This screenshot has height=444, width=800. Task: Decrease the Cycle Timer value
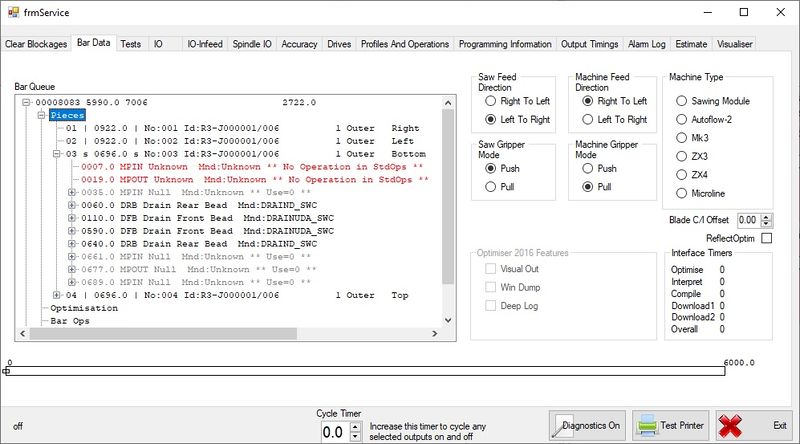pos(356,436)
